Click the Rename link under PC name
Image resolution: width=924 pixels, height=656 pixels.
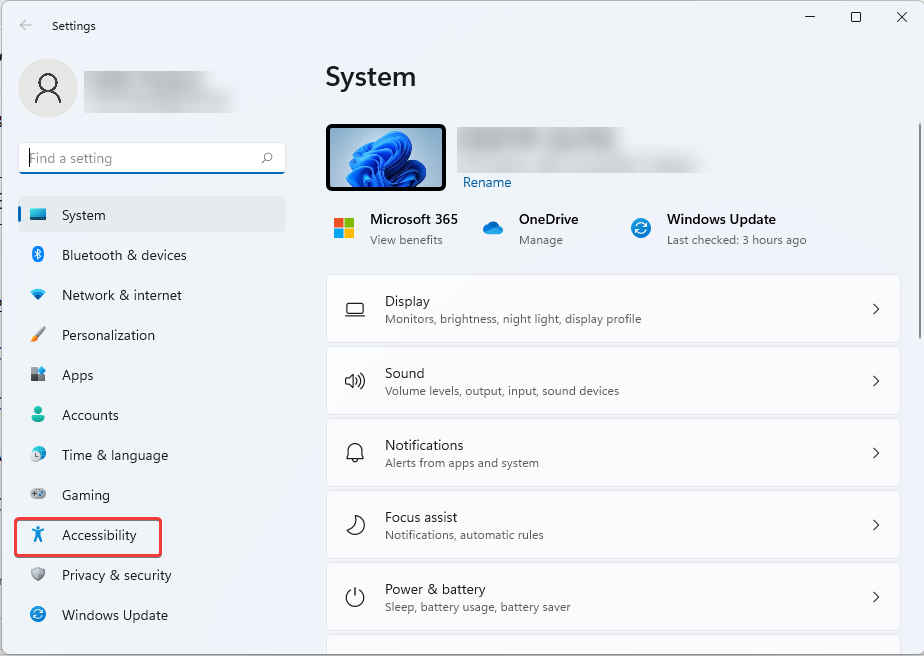coord(487,183)
